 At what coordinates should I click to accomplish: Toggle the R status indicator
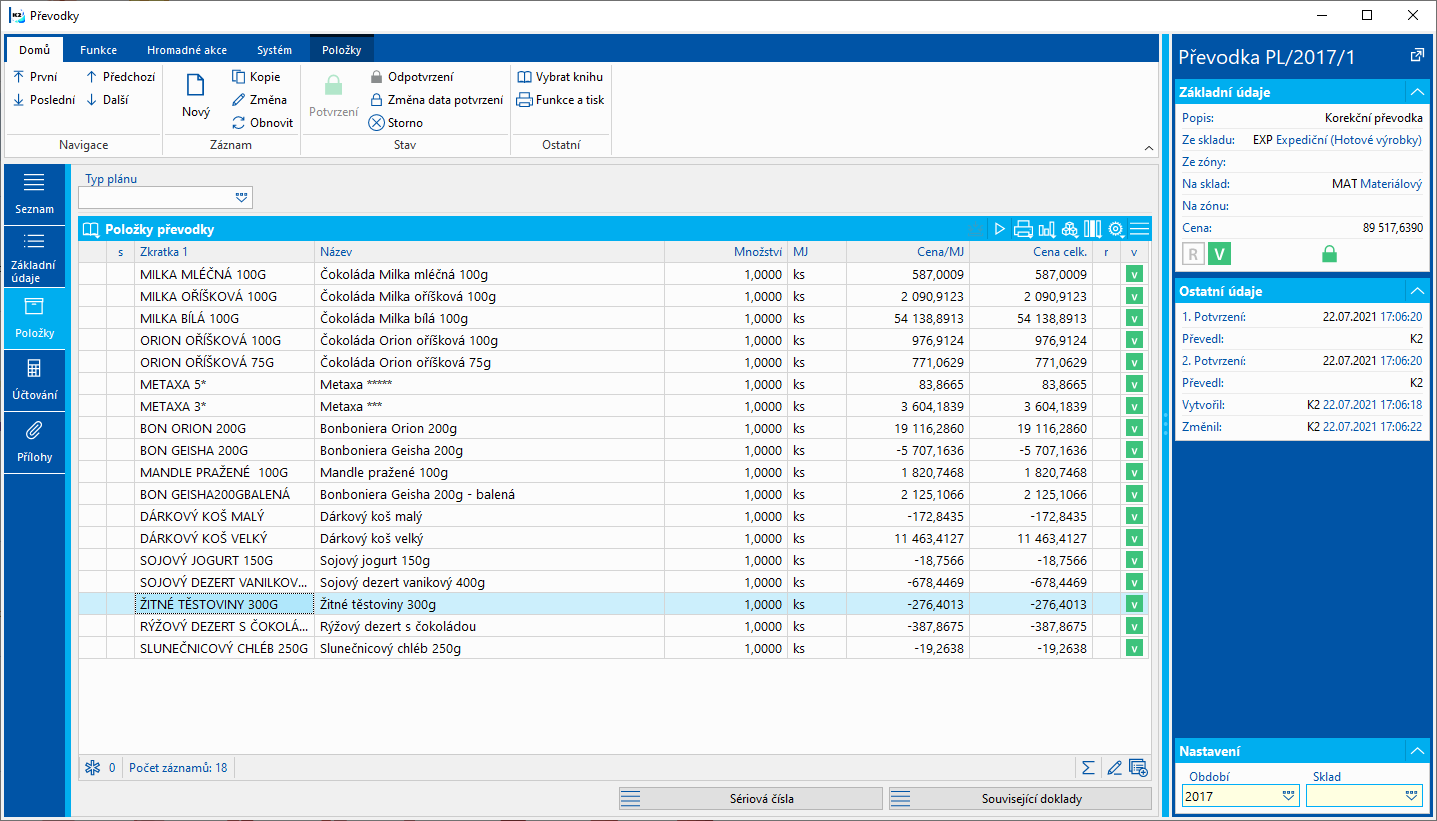(1192, 254)
